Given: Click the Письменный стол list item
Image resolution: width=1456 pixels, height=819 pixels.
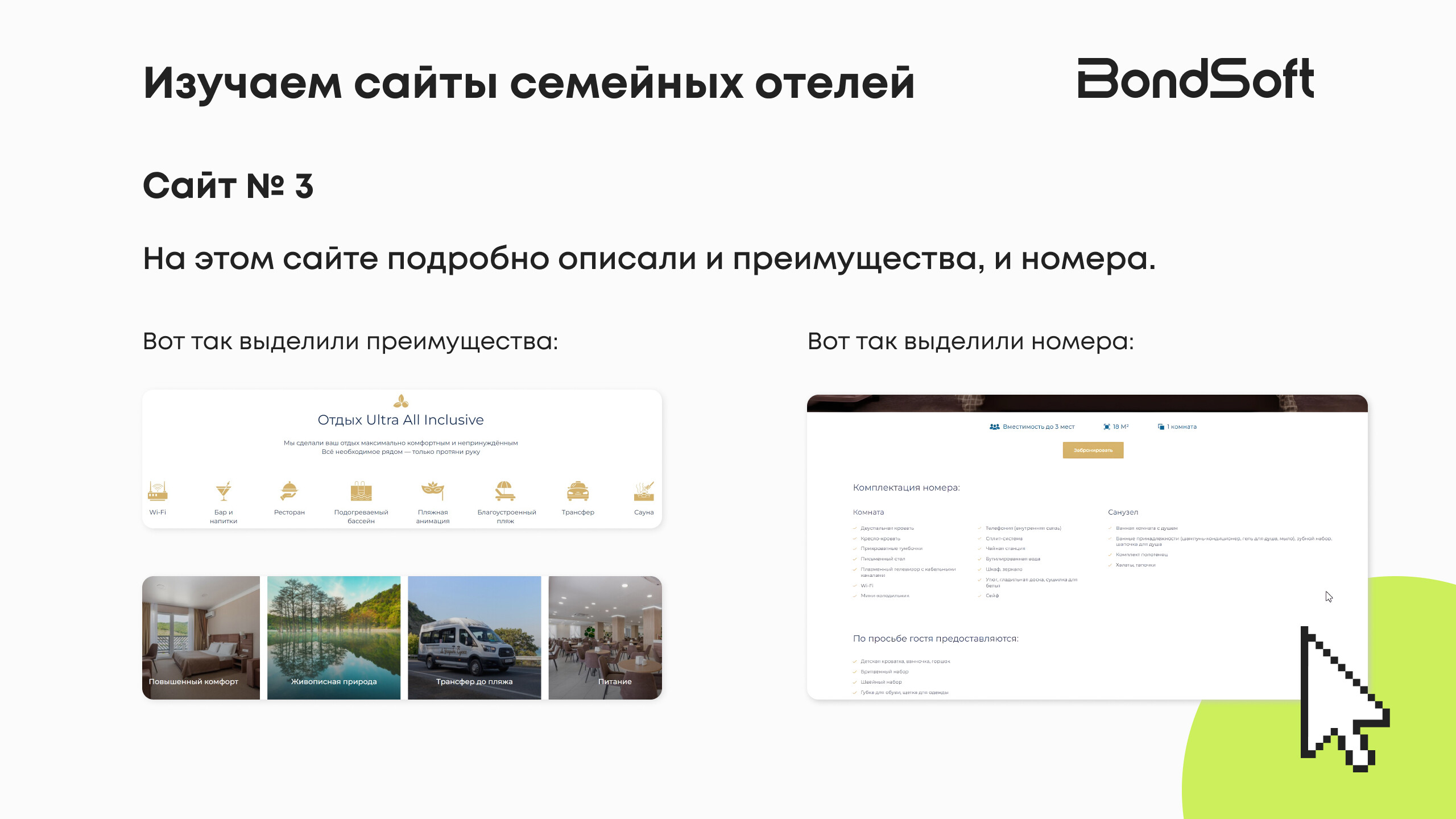Looking at the screenshot, I should pyautogui.click(x=883, y=559).
